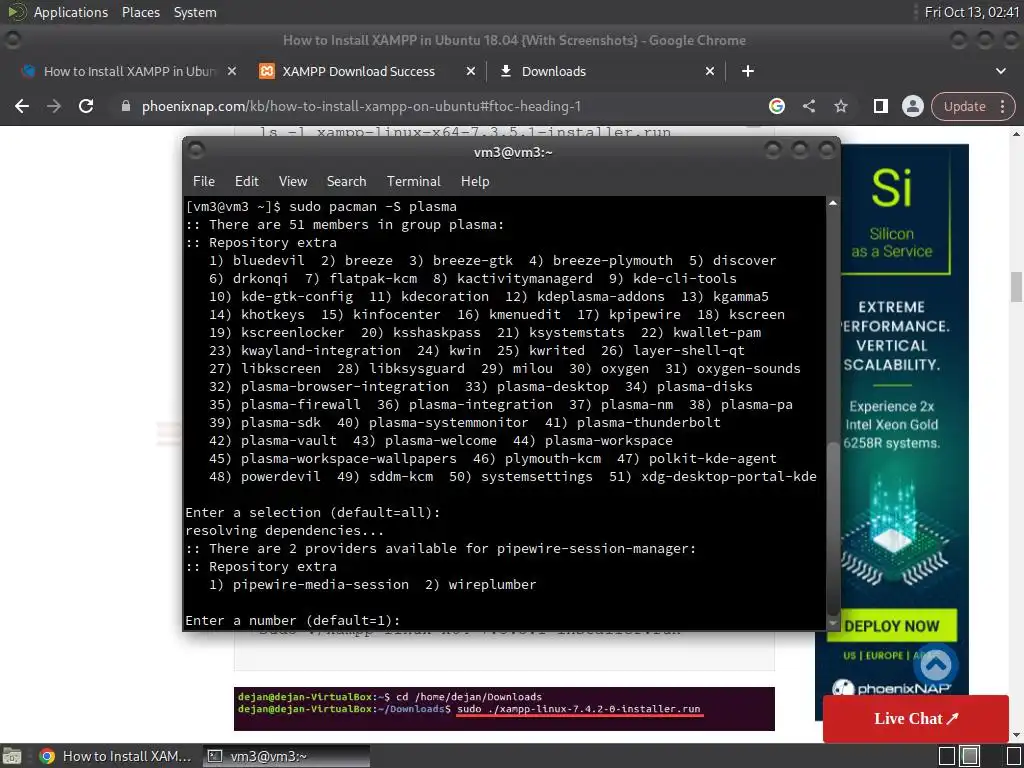Viewport: 1024px width, 768px height.
Task: Open Chrome three-dot menu
Action: click(x=1002, y=106)
